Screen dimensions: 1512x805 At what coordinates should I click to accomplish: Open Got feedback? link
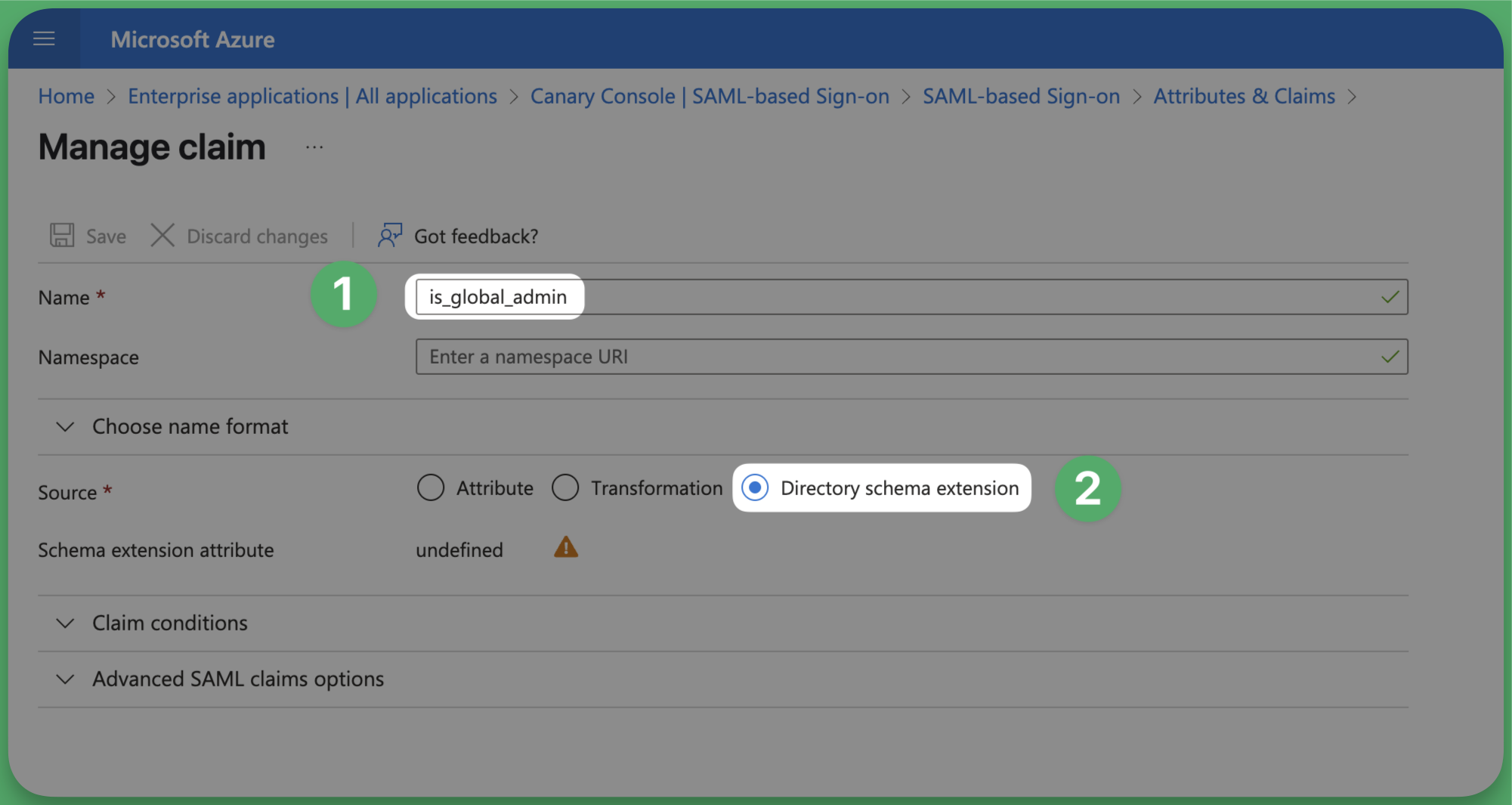coord(476,237)
